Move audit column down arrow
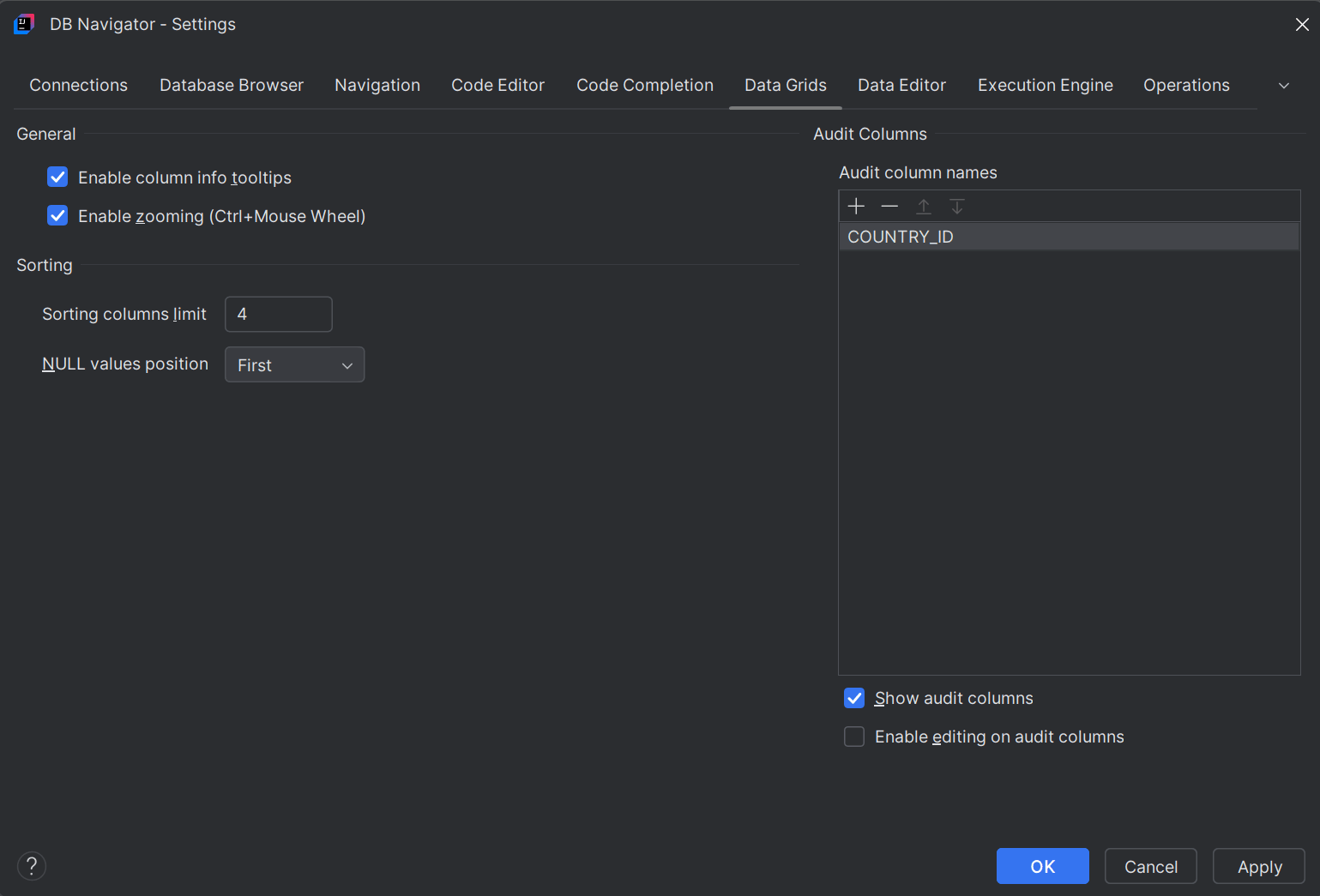 click(957, 206)
